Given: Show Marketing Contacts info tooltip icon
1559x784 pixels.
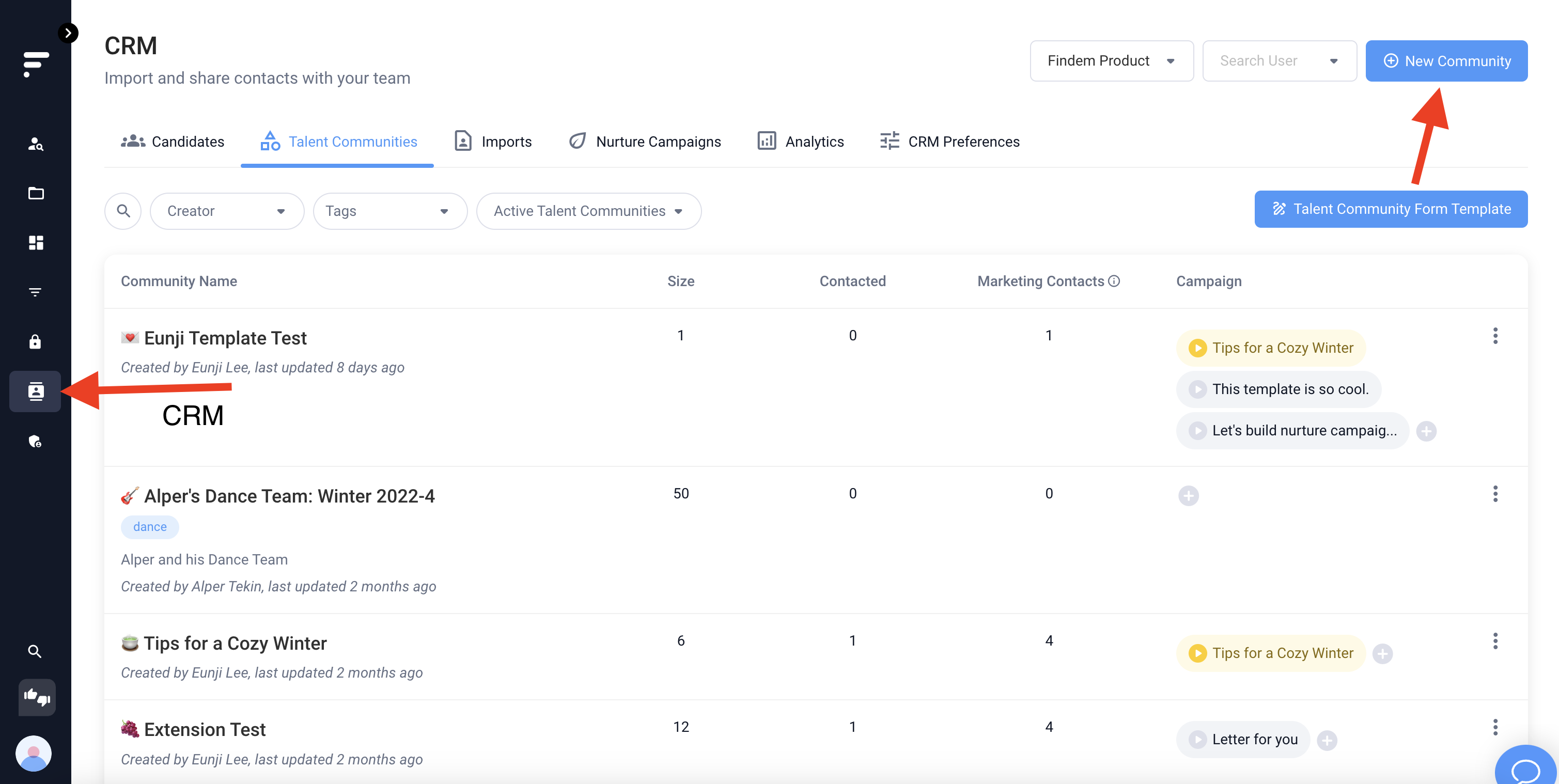Looking at the screenshot, I should click(x=1114, y=281).
